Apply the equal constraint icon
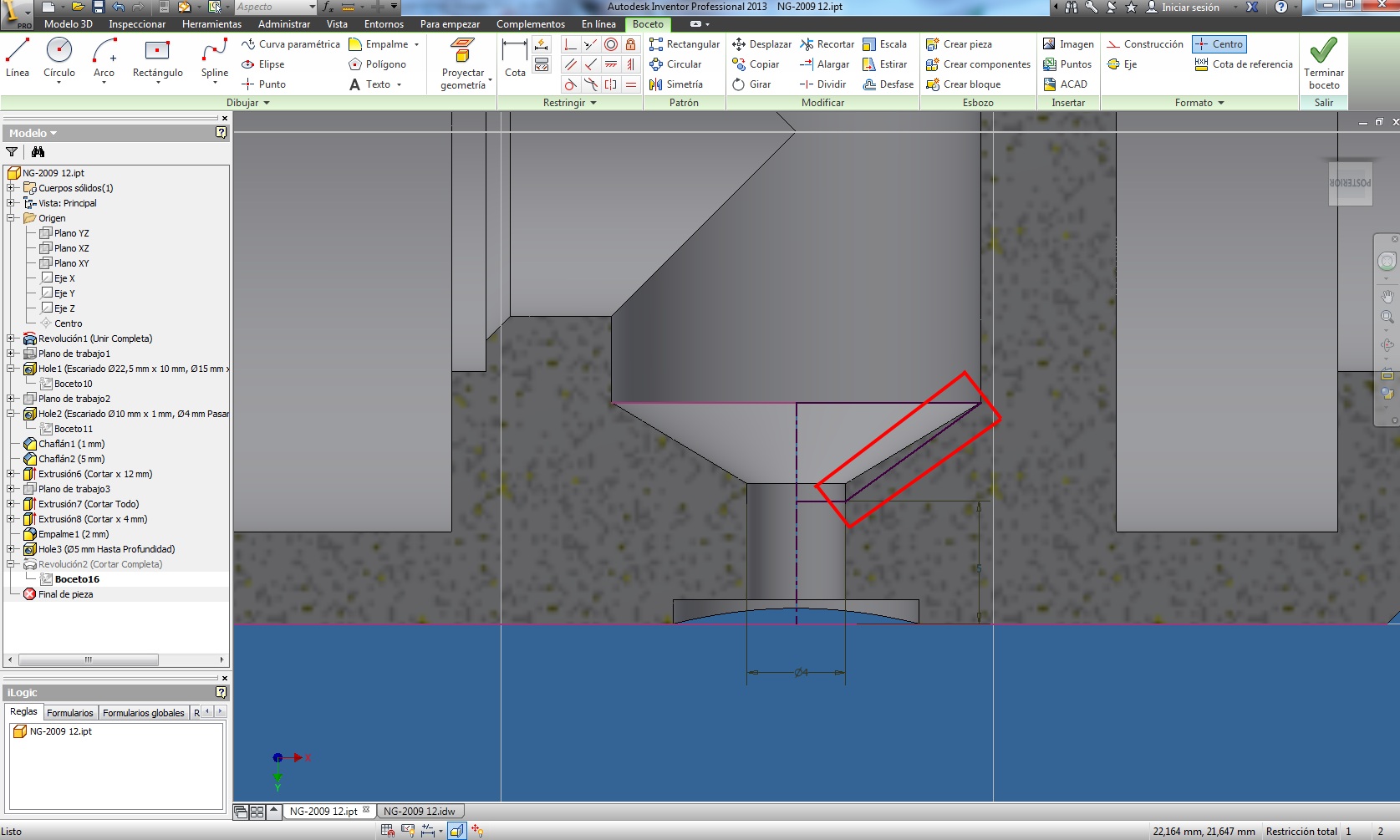Viewport: 1400px width, 840px height. 631,84
